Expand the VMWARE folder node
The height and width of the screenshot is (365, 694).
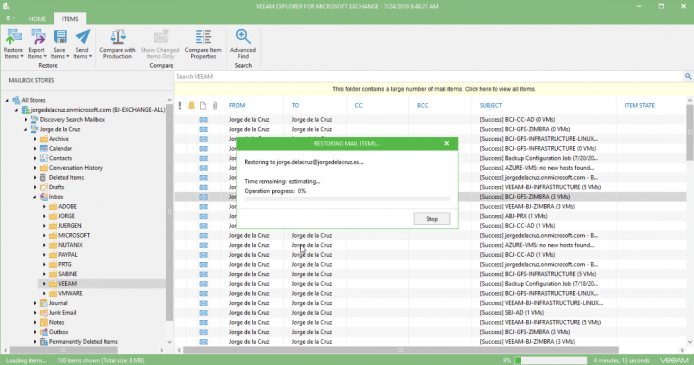coord(44,293)
